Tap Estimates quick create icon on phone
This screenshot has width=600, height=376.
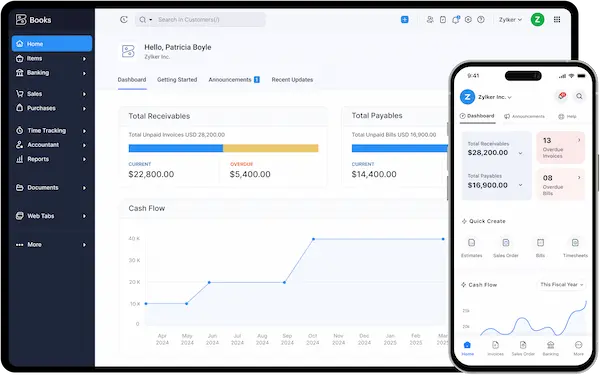pyautogui.click(x=471, y=243)
